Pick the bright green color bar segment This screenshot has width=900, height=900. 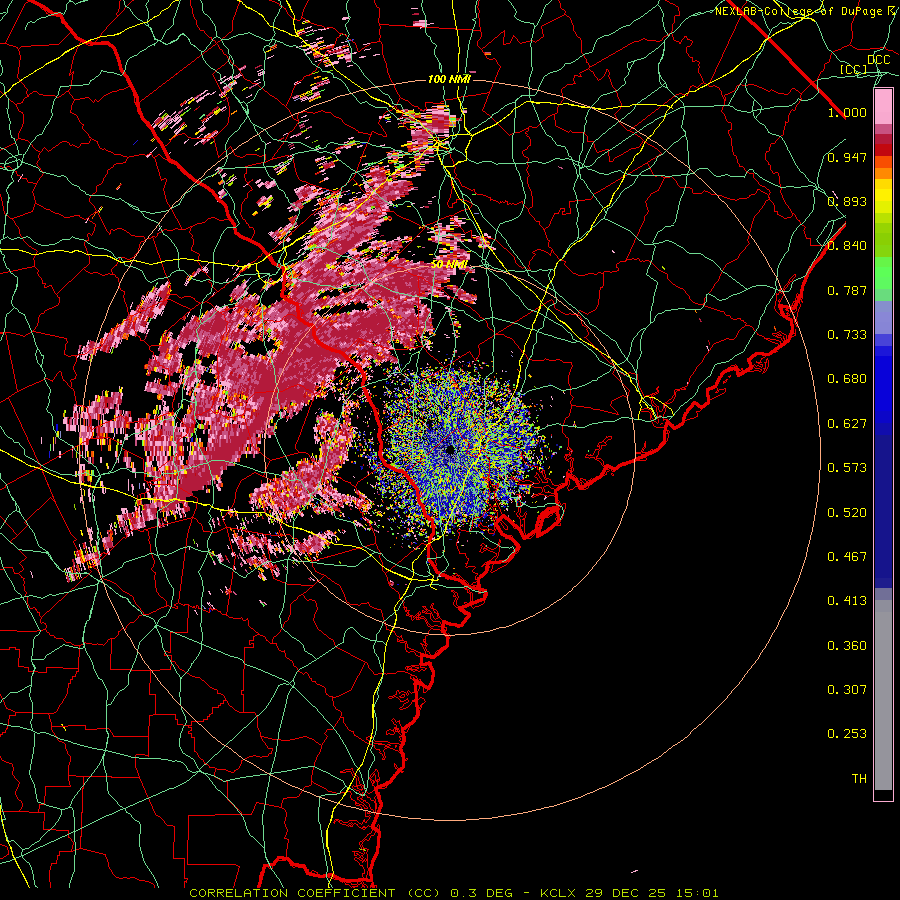883,273
